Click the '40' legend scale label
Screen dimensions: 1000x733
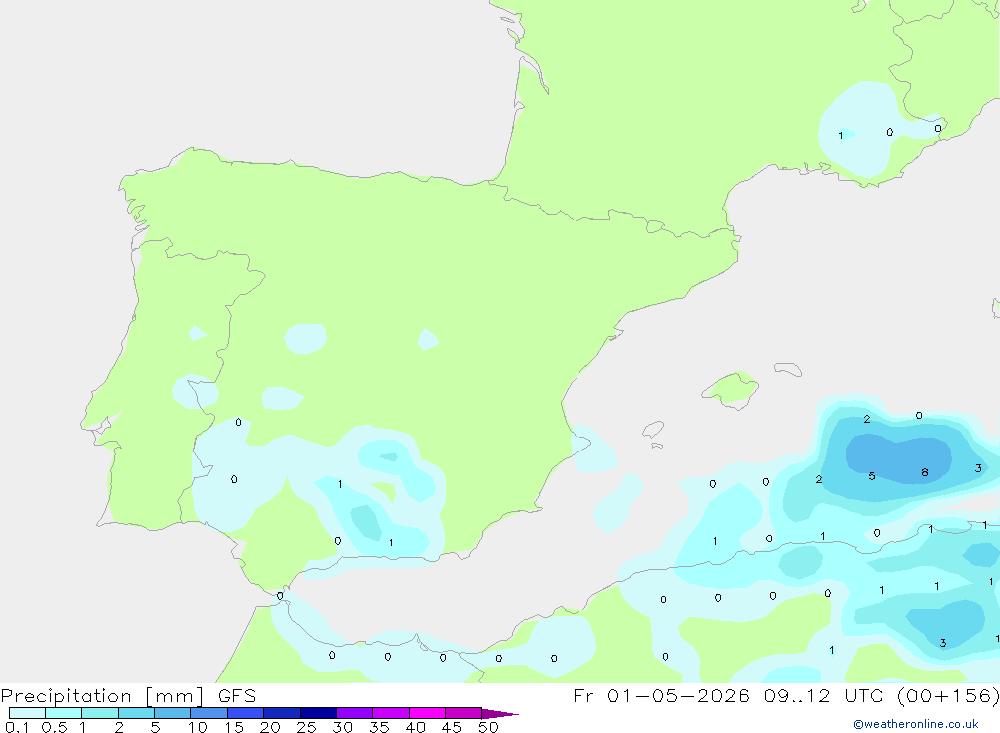tap(415, 727)
